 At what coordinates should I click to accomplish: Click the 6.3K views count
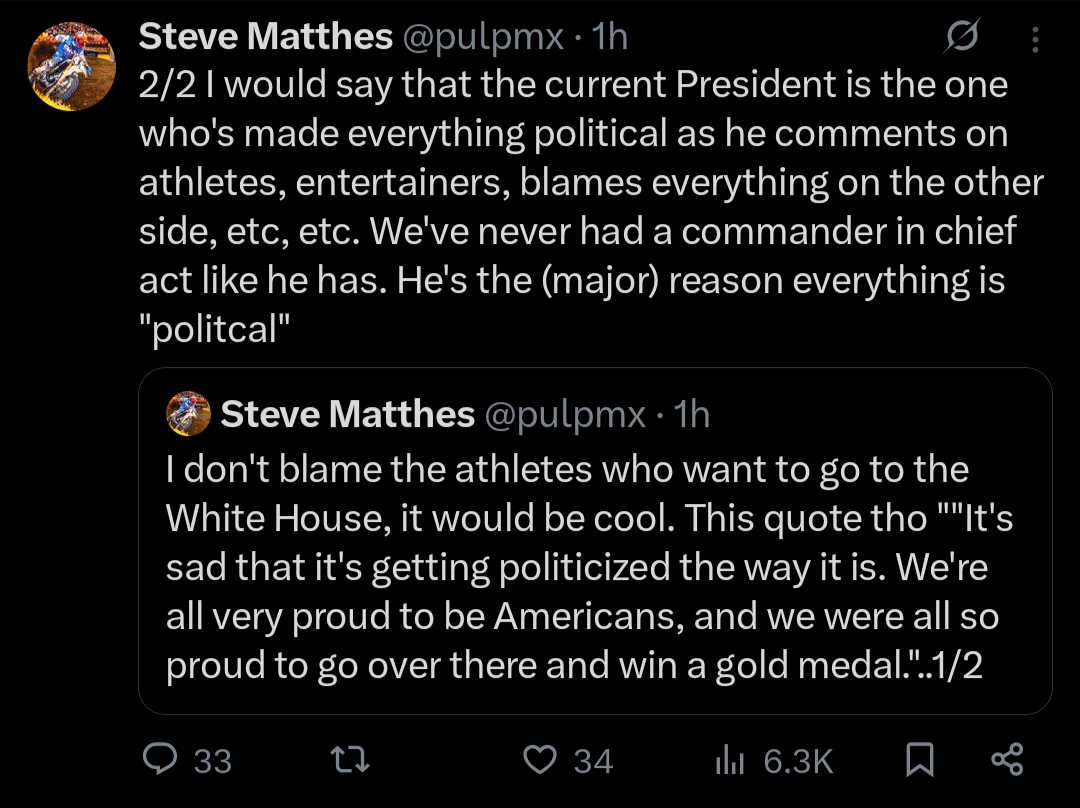coord(798,762)
